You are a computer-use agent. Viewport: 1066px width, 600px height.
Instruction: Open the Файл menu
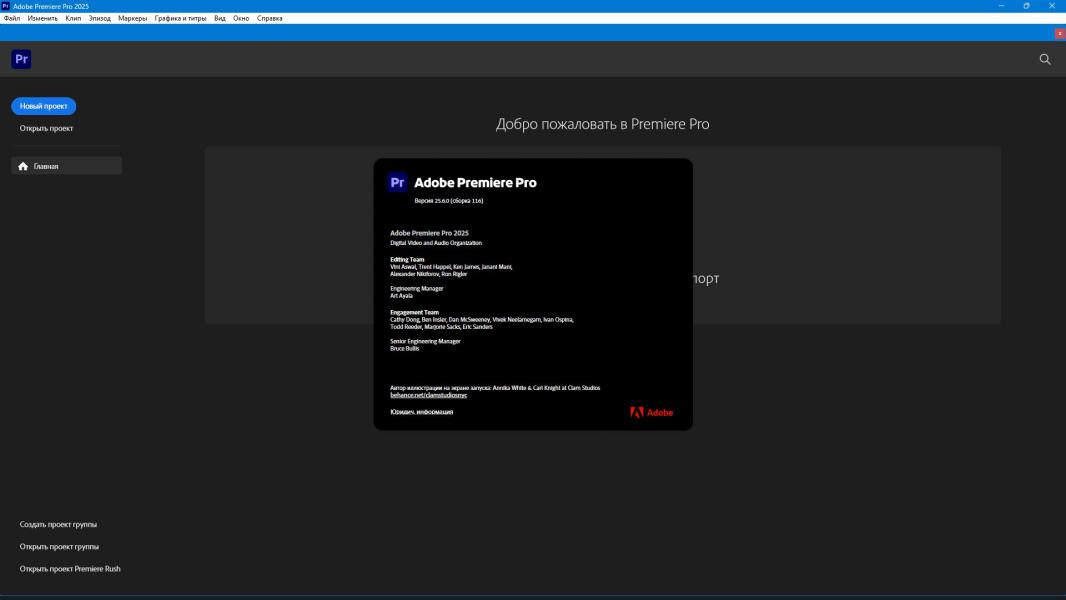click(x=12, y=18)
